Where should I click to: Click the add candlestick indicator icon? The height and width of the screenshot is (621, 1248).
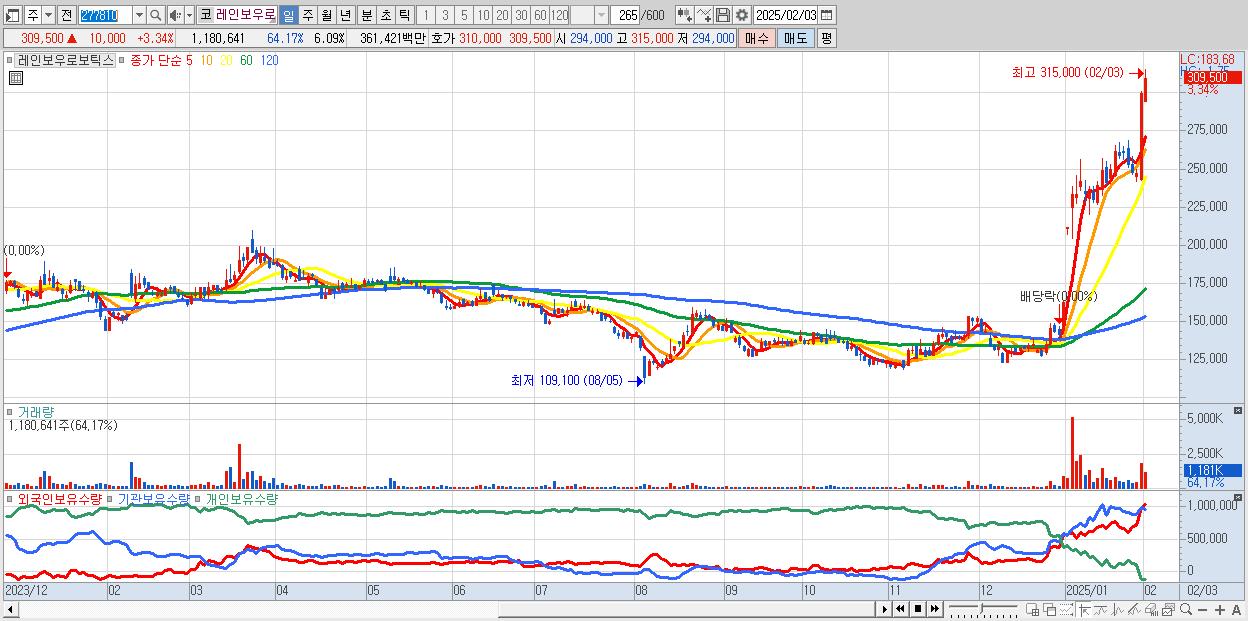pos(685,15)
